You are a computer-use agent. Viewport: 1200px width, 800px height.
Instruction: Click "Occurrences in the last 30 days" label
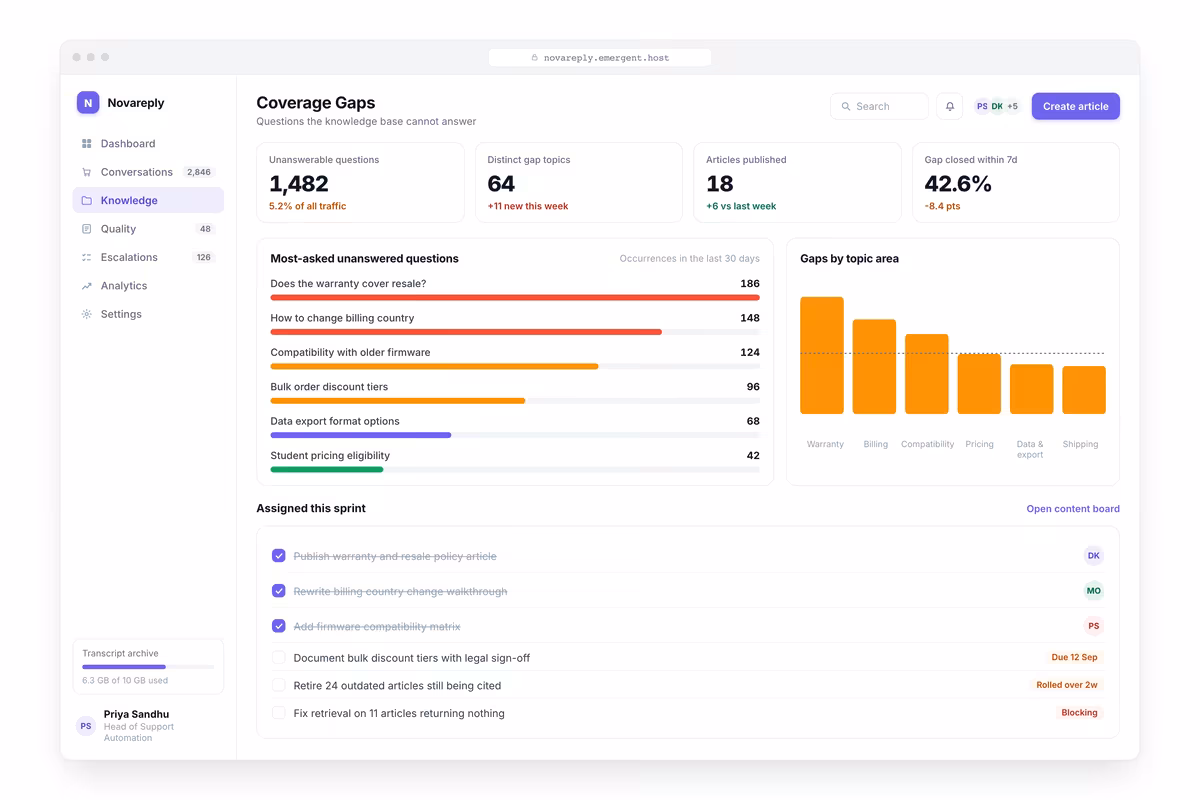point(690,259)
